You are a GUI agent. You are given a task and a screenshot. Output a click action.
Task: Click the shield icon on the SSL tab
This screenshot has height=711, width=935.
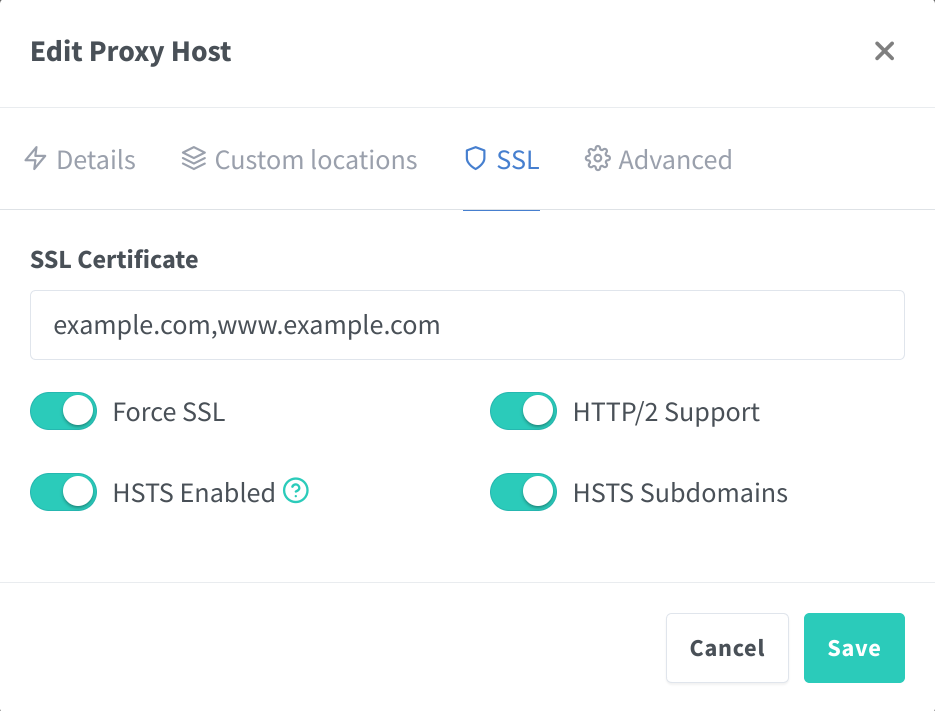click(475, 159)
